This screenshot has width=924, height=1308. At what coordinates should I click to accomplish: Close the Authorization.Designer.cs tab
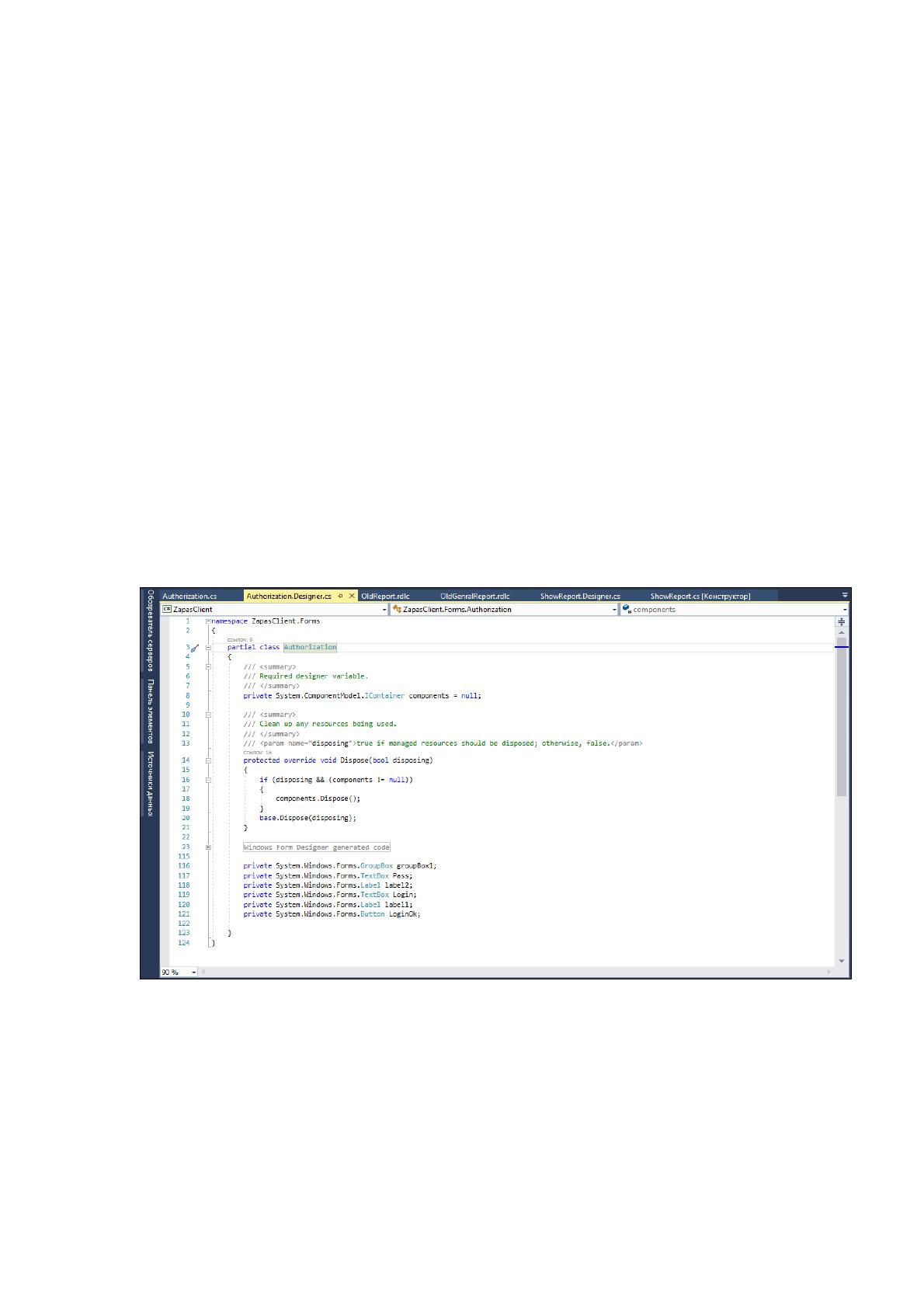point(352,596)
